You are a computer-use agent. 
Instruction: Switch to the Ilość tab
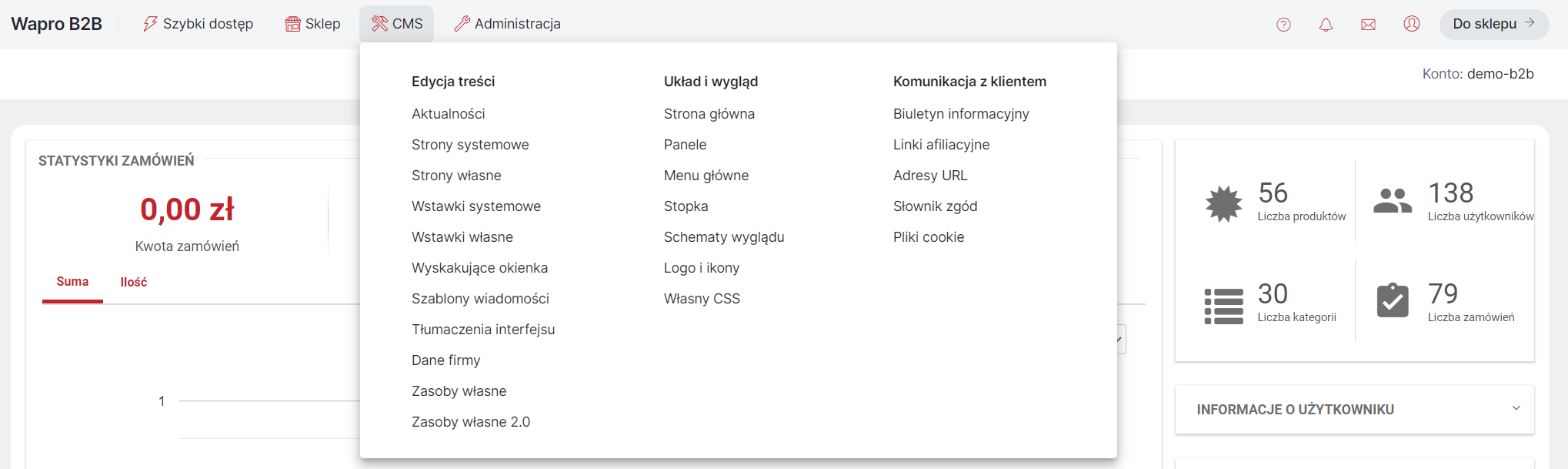[x=134, y=282]
